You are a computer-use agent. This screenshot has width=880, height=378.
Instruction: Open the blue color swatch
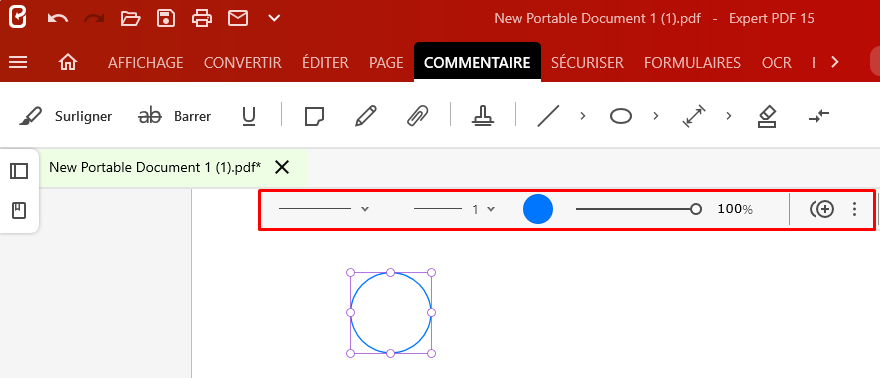pyautogui.click(x=538, y=209)
